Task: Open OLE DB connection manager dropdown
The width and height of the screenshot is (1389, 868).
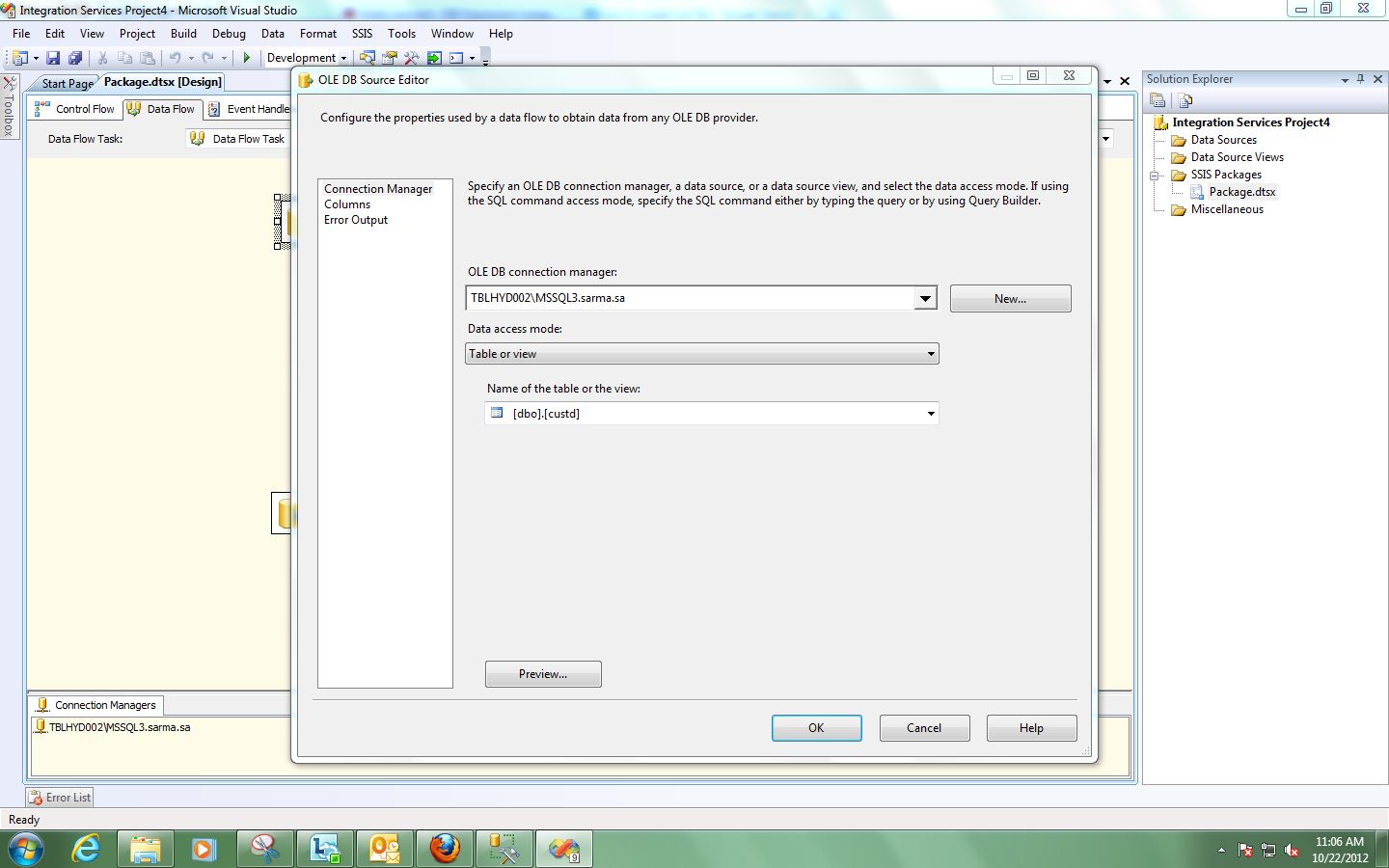Action: 925,298
